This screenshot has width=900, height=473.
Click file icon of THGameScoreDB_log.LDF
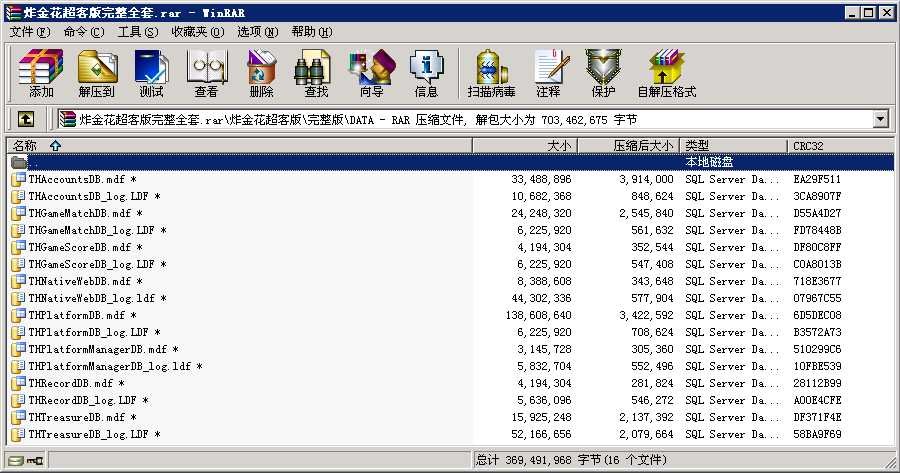point(18,264)
